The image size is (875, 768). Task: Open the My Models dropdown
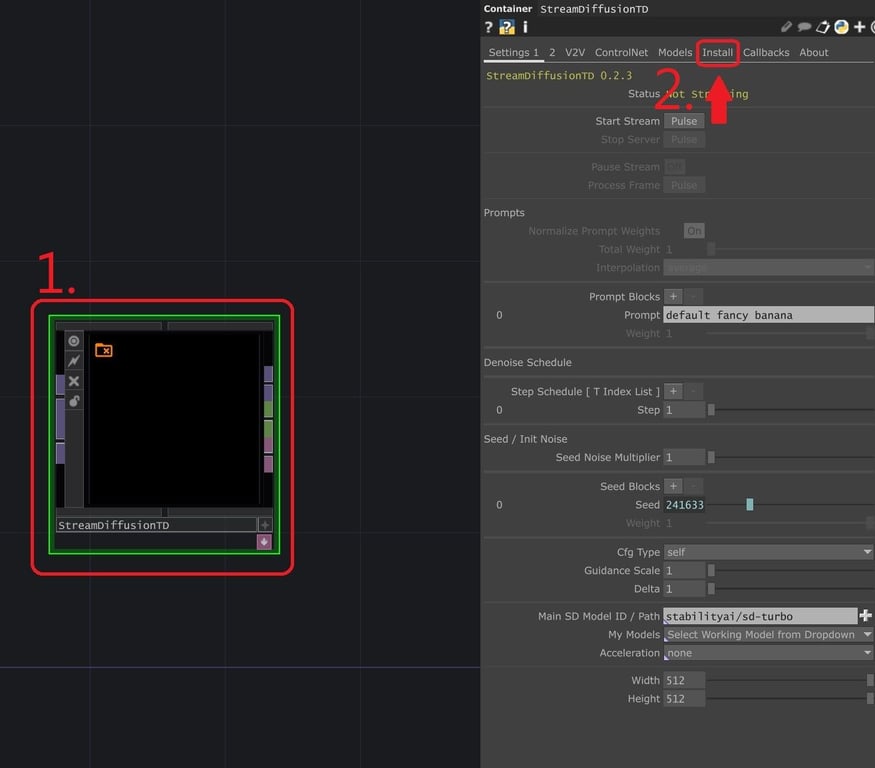[x=768, y=635]
